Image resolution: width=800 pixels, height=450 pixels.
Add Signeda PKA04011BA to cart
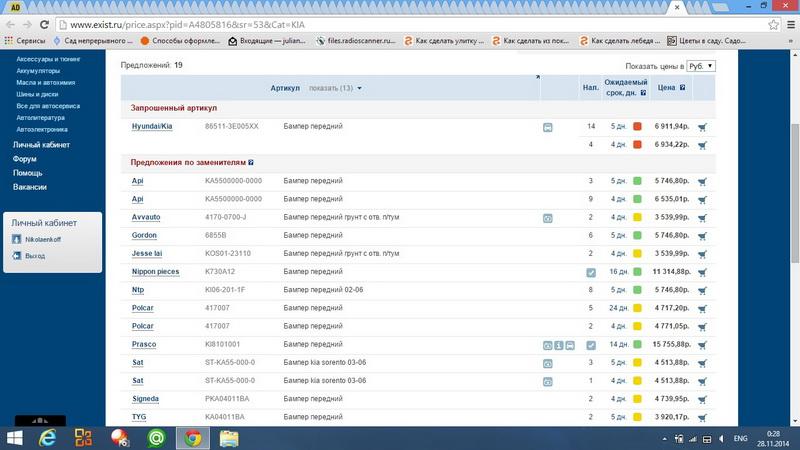702,399
